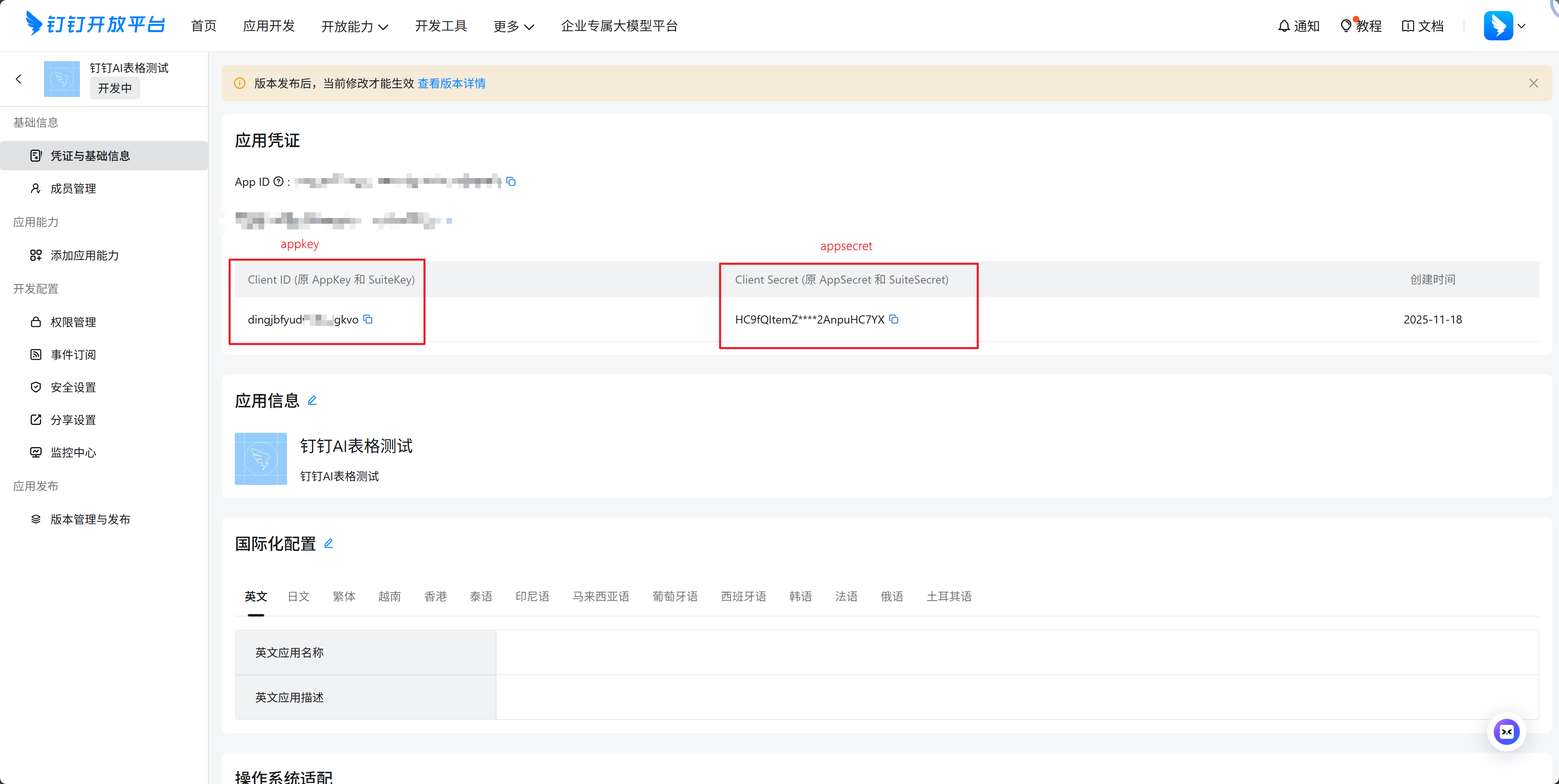Go to 版本管理与发布 in sidebar
This screenshot has height=784, width=1559.
click(90, 520)
